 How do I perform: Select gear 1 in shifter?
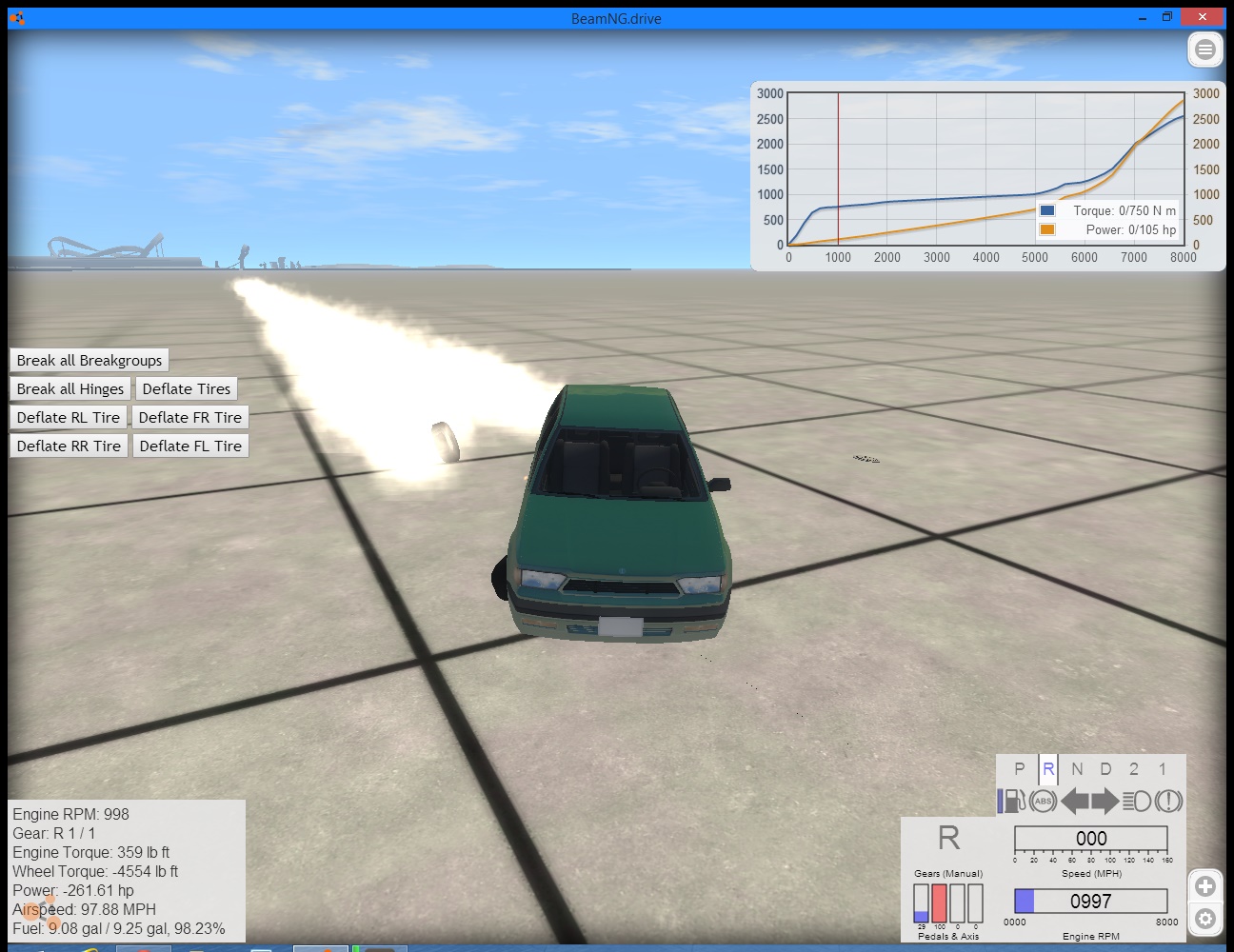[x=1163, y=768]
